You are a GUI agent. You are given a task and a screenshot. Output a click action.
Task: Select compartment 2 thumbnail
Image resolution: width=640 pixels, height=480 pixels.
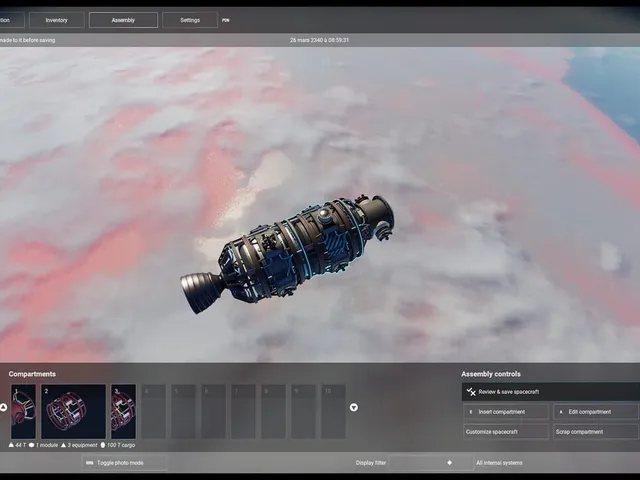73,411
